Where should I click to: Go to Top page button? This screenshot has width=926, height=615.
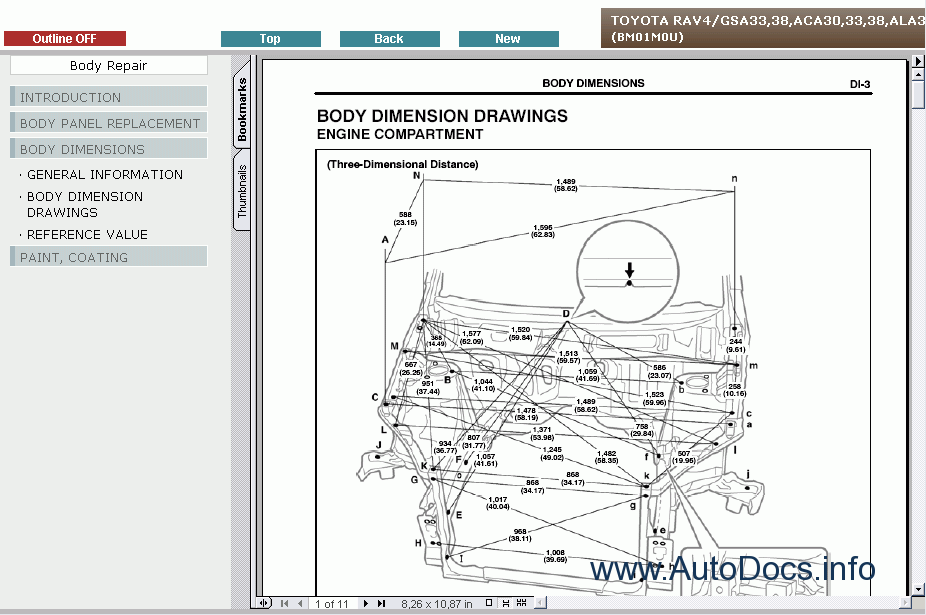270,38
